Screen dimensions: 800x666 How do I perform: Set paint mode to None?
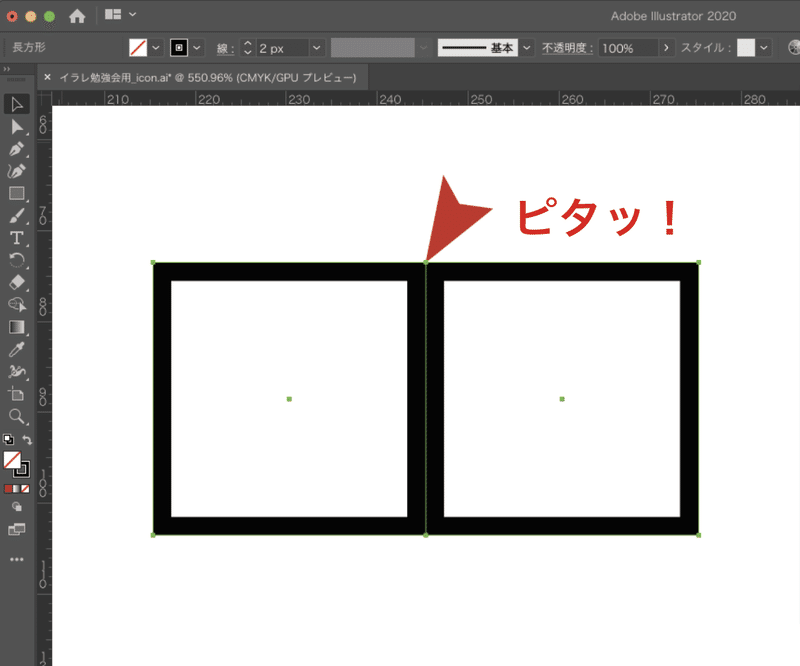pos(26,489)
